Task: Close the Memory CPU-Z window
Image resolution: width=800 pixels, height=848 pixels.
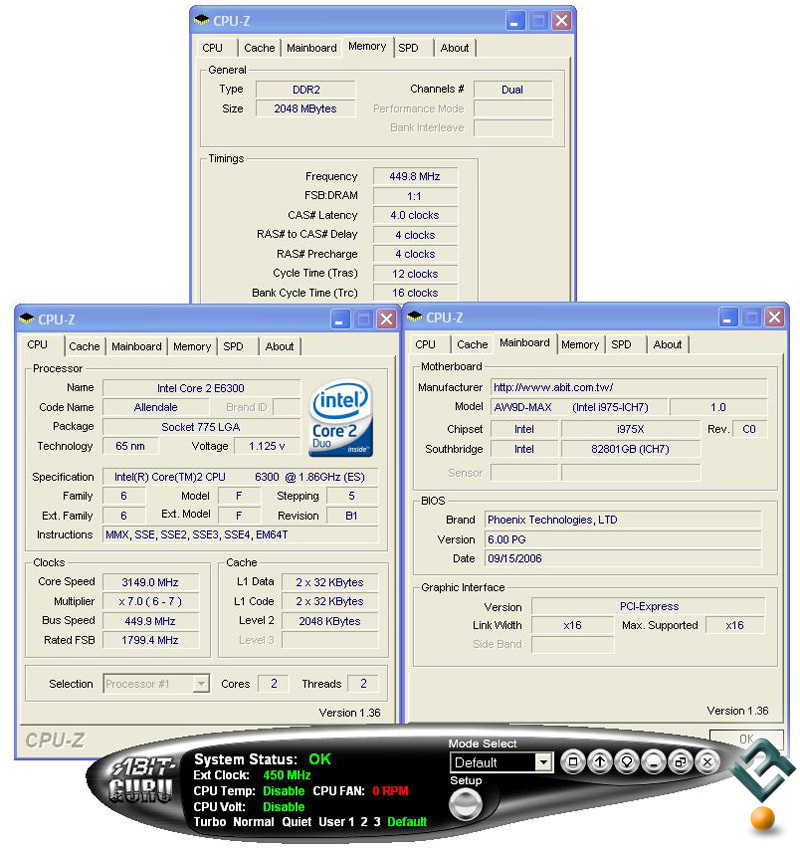Action: click(x=561, y=21)
